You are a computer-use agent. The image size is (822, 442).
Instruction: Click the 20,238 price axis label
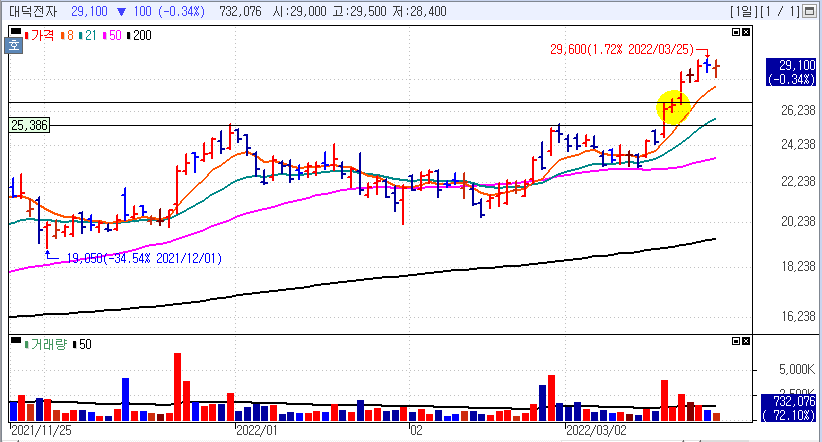(x=798, y=222)
